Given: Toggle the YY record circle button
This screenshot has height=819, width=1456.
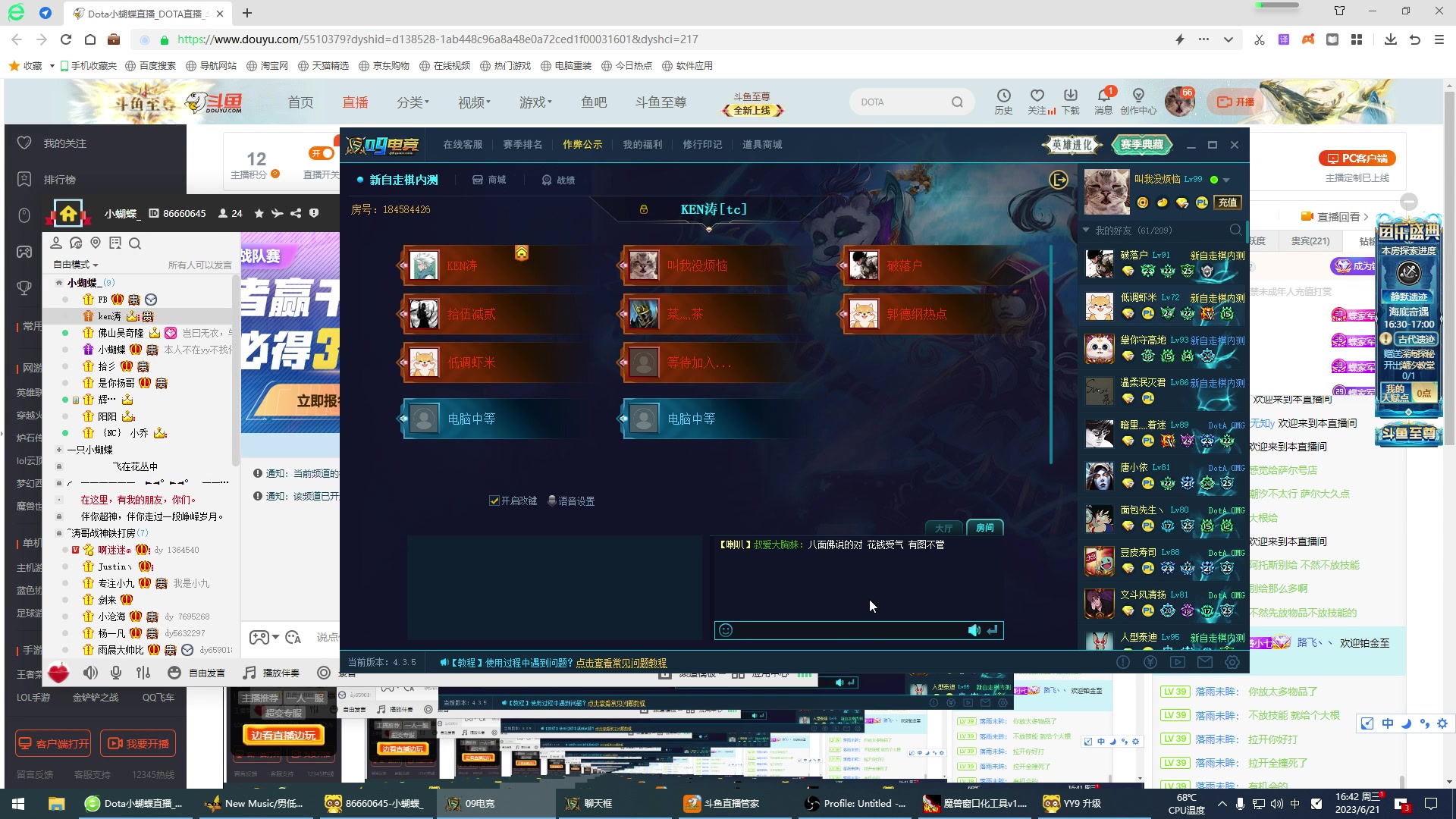Looking at the screenshot, I should (x=324, y=673).
